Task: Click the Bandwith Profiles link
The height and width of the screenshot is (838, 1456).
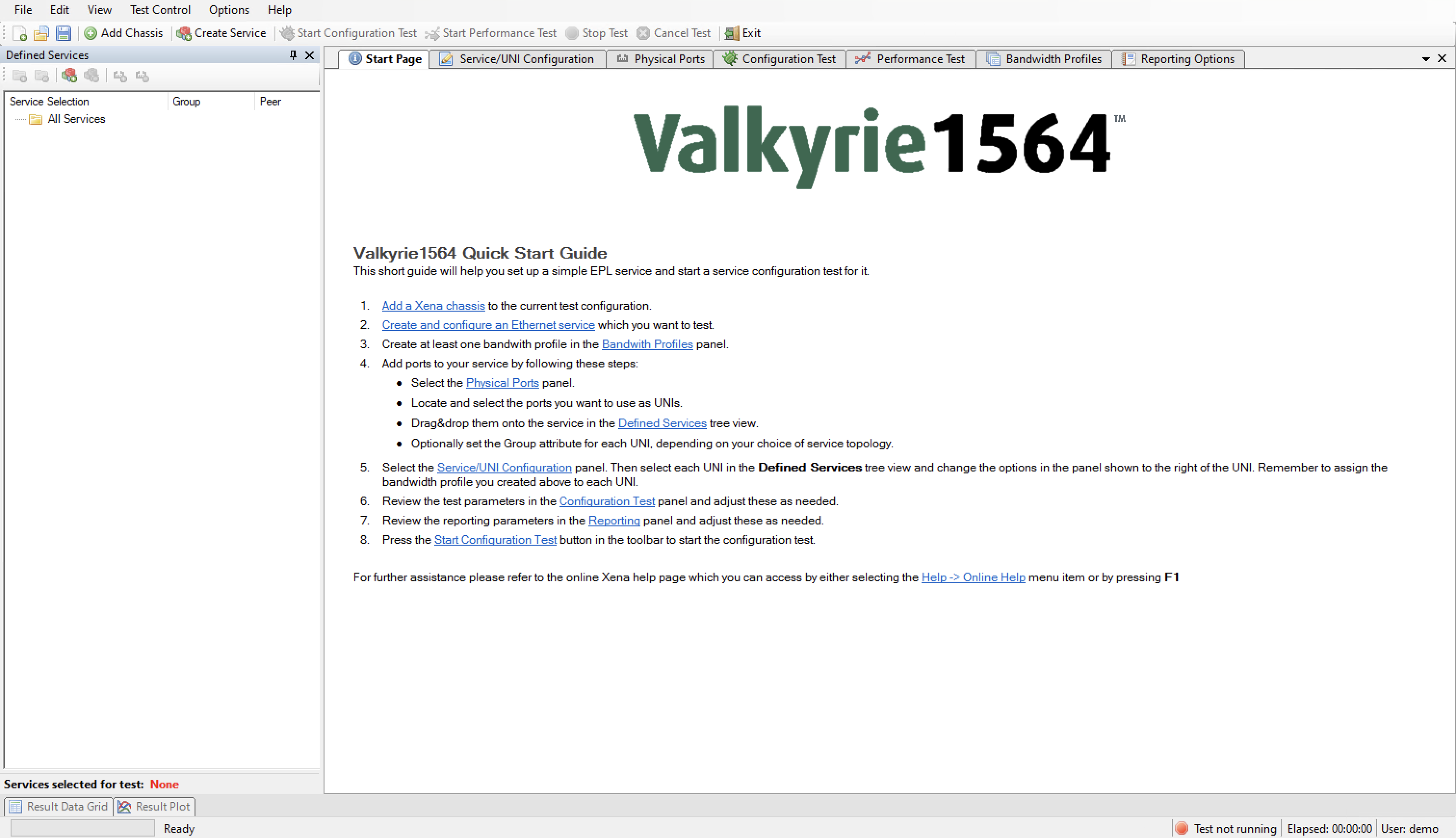Action: [647, 344]
